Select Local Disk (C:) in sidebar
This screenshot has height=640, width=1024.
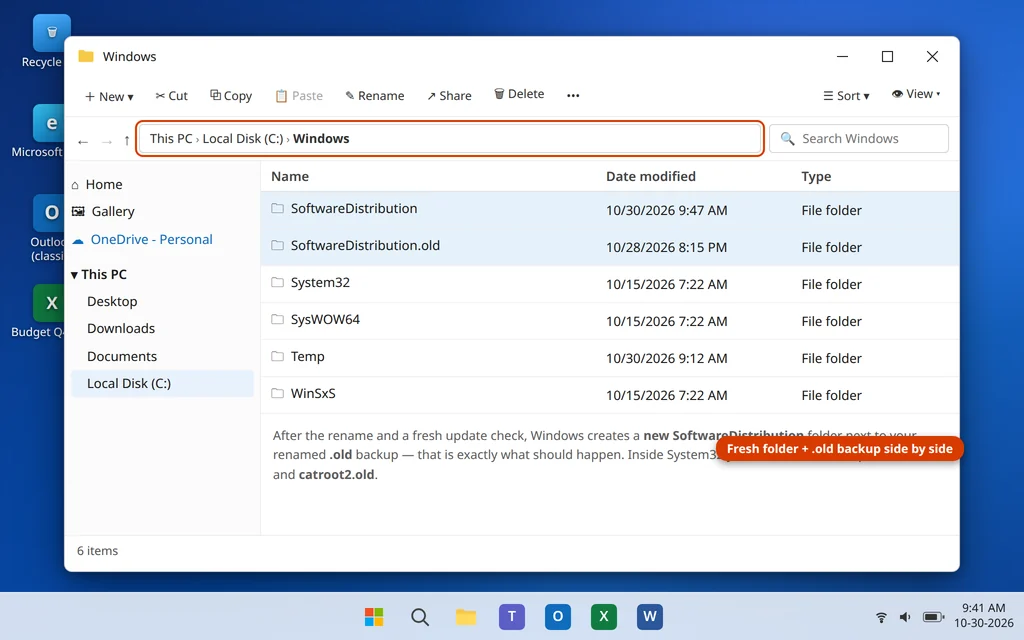162,383
